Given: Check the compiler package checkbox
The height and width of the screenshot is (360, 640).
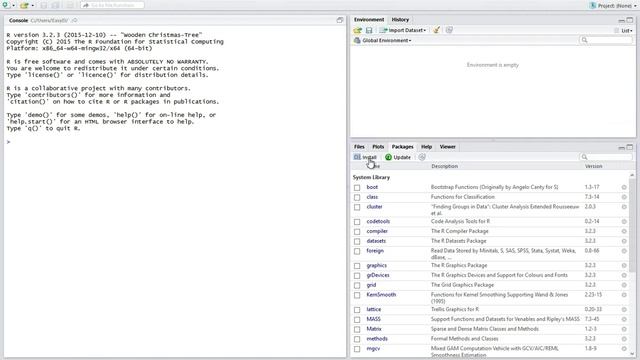Looking at the screenshot, I should pyautogui.click(x=357, y=231).
